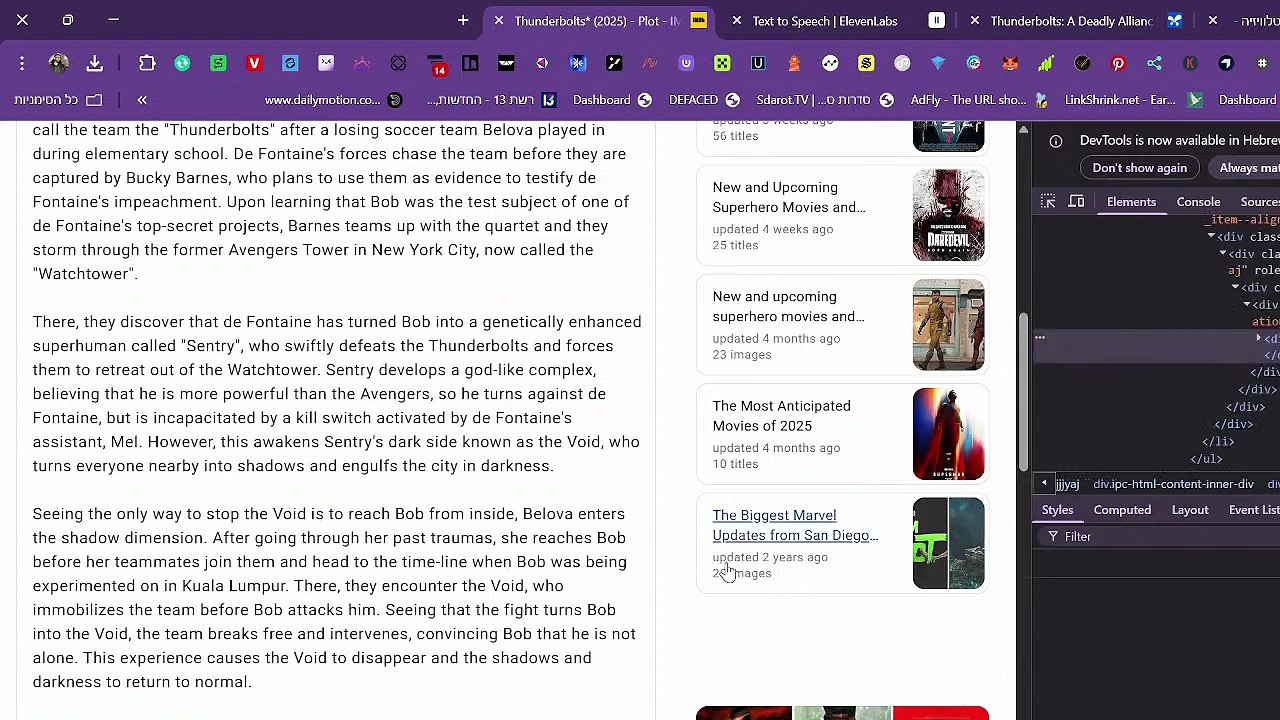Open the Extensions puzzle-piece menu

[147, 63]
